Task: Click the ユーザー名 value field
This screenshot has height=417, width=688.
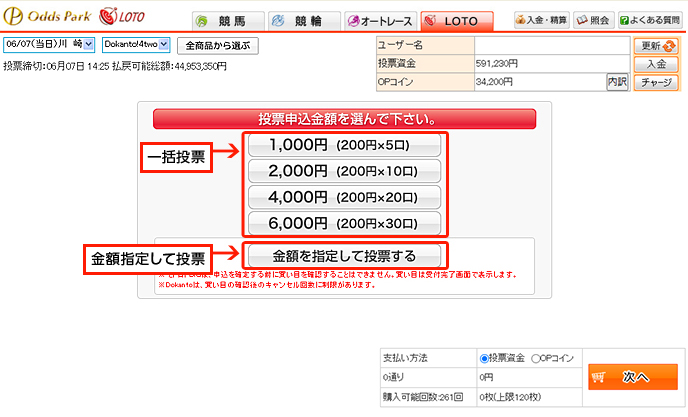Action: pyautogui.click(x=552, y=45)
